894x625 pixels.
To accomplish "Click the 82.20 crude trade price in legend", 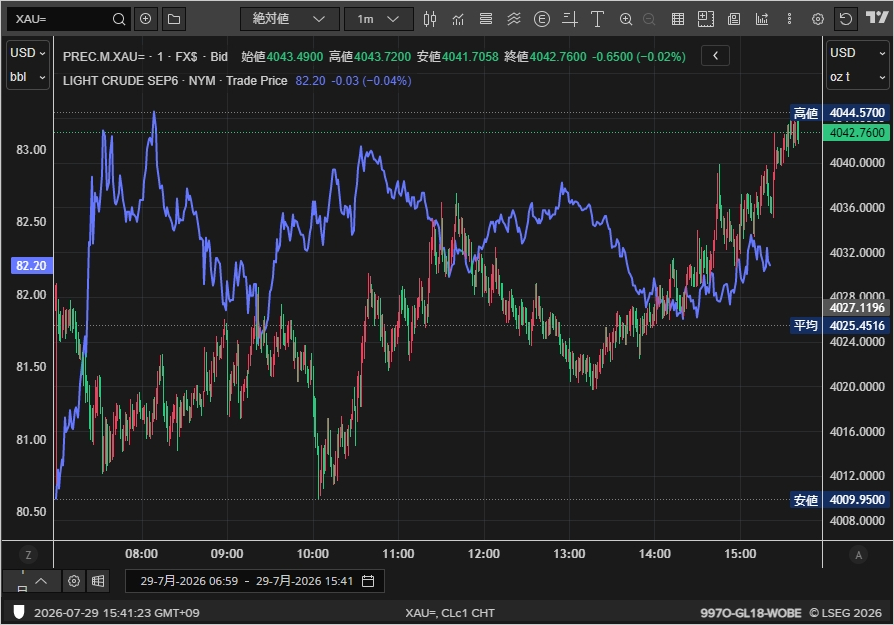I will click(310, 81).
